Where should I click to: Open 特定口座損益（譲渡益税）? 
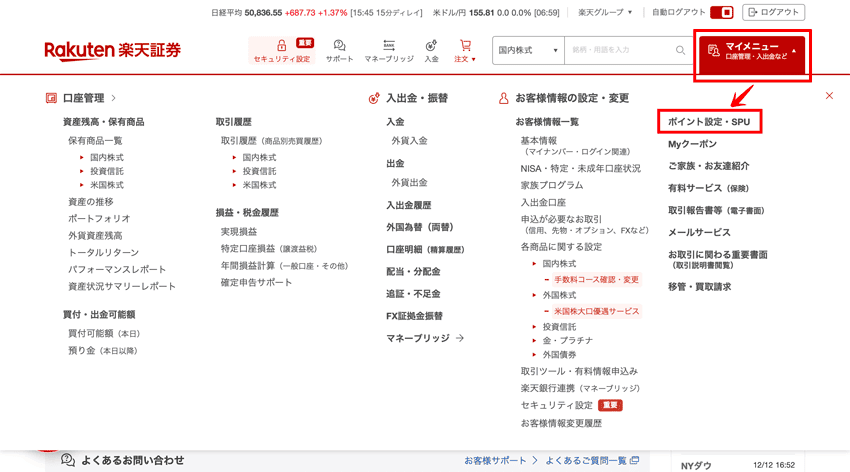[268, 249]
